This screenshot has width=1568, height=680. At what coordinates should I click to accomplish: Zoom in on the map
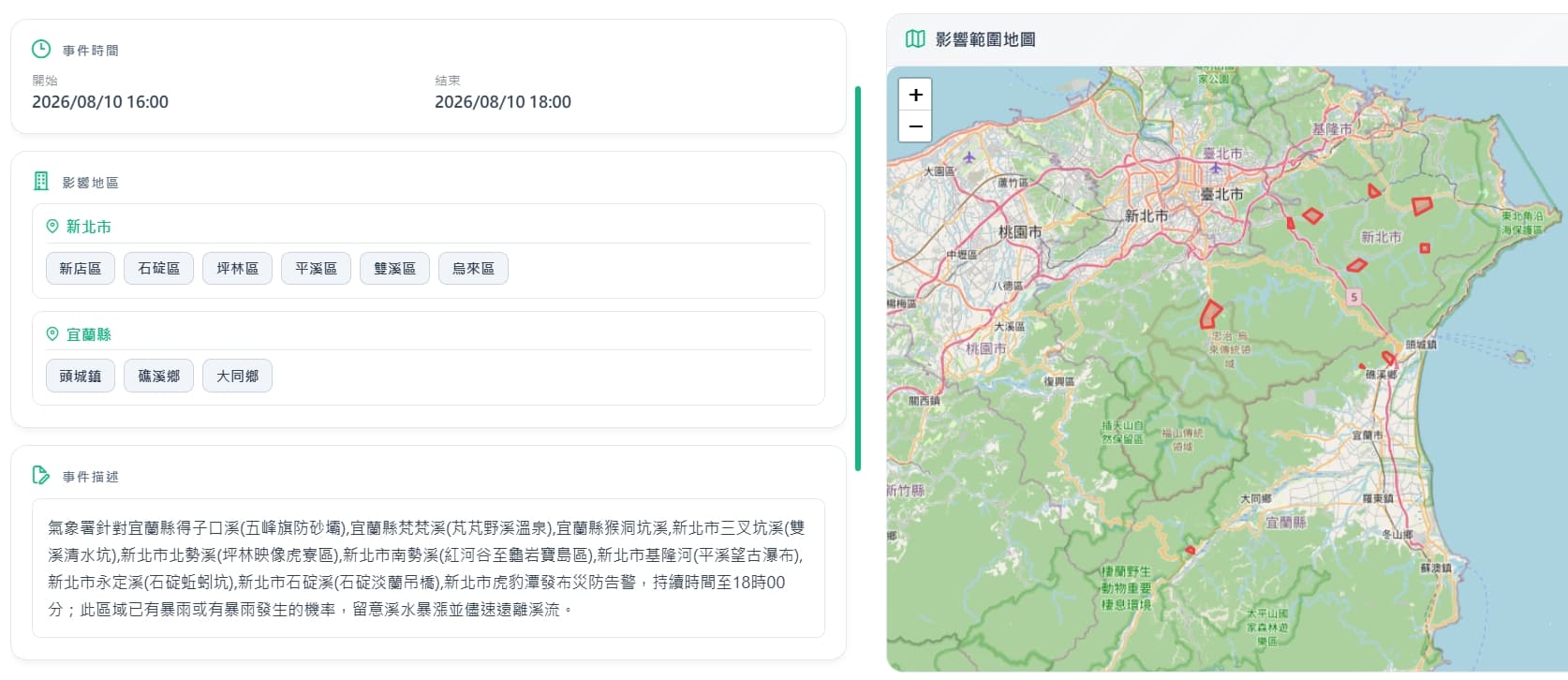915,95
